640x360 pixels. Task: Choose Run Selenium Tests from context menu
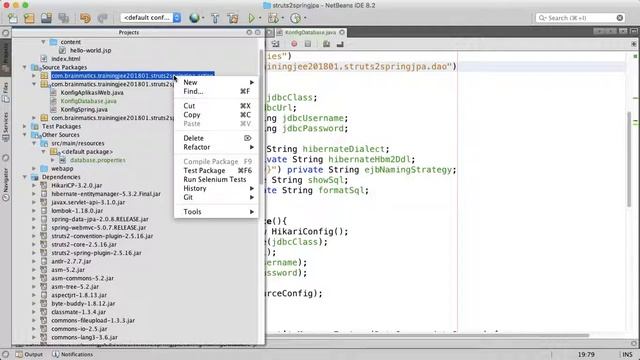click(x=217, y=180)
